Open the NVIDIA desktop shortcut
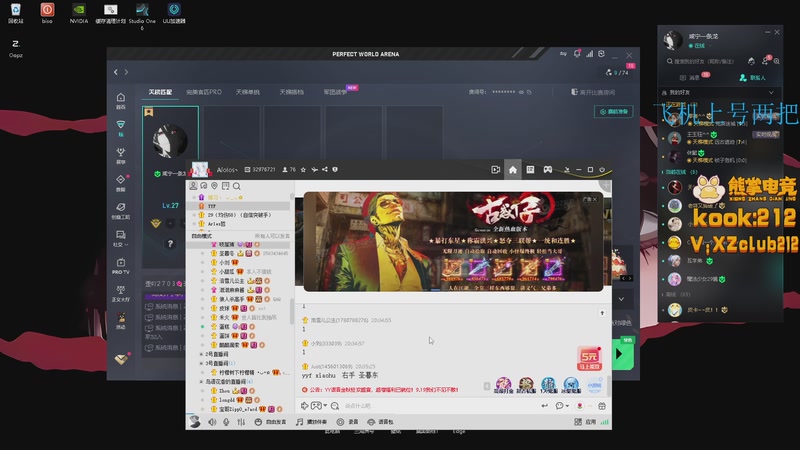 [x=79, y=13]
